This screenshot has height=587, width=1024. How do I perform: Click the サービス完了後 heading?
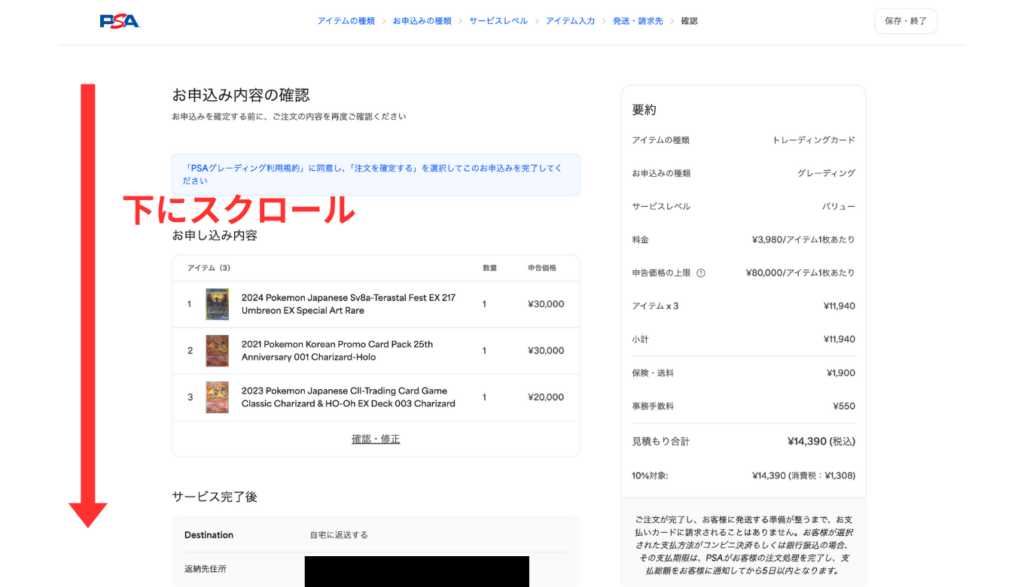coord(214,497)
